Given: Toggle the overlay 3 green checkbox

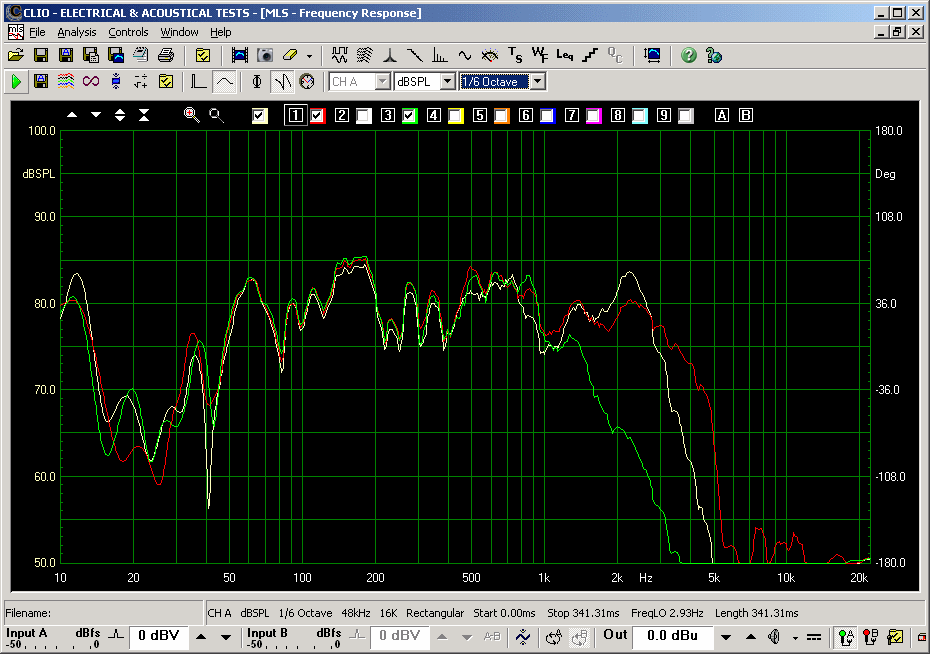Looking at the screenshot, I should tap(409, 116).
